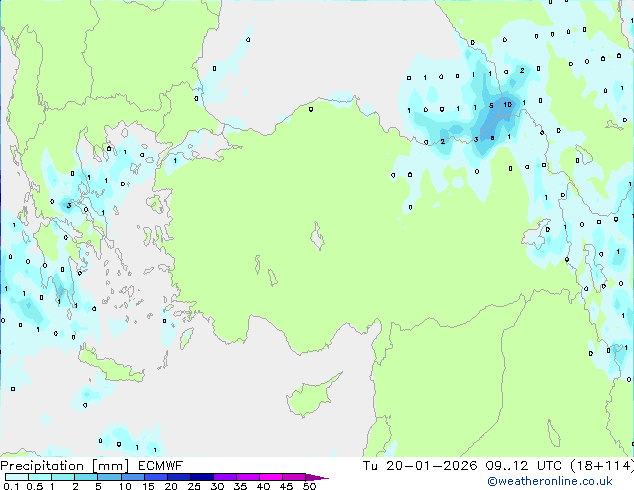Click the '10' precipitation value on the map
This screenshot has width=634, height=490.
tap(507, 105)
